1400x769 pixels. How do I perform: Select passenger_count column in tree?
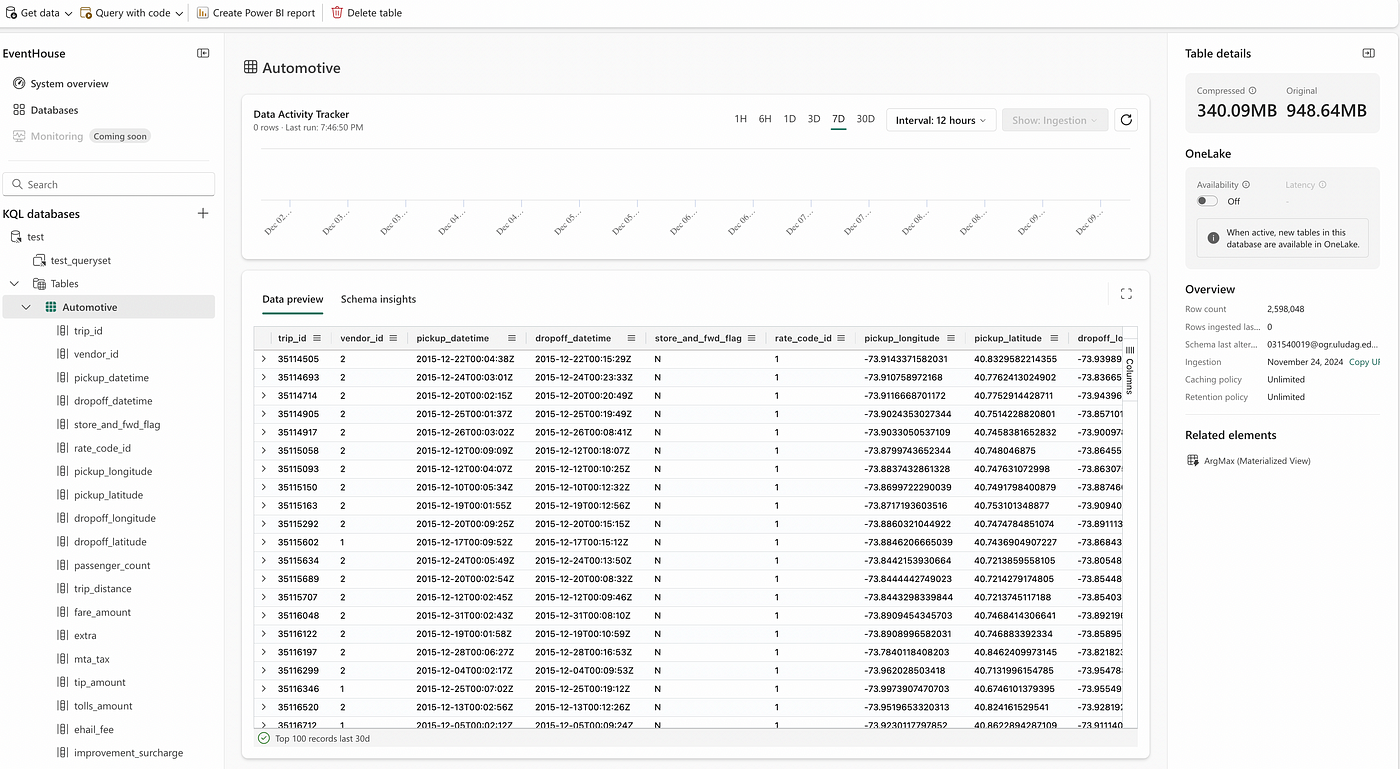coord(112,565)
